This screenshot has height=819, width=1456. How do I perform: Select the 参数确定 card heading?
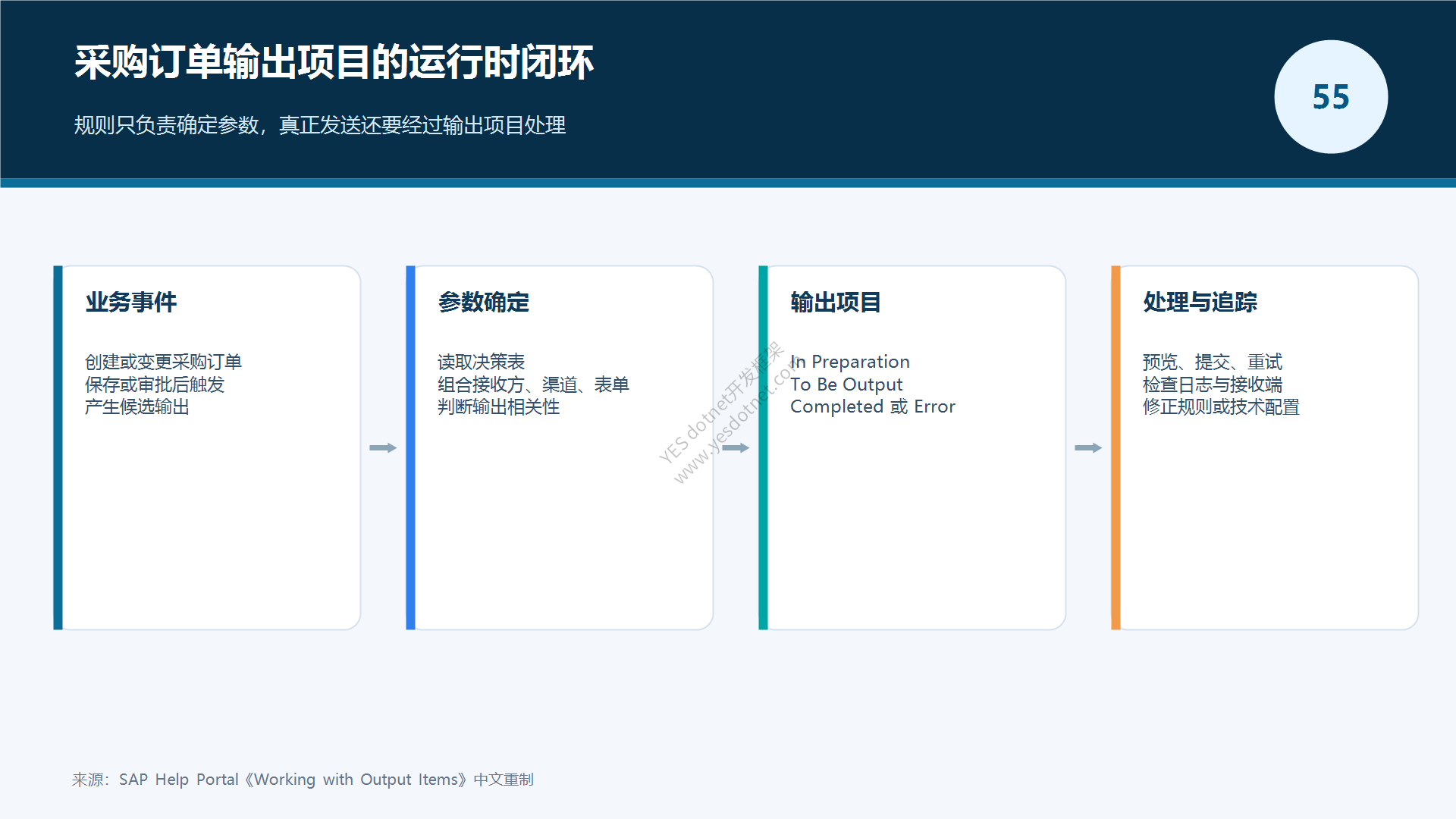pyautogui.click(x=484, y=302)
